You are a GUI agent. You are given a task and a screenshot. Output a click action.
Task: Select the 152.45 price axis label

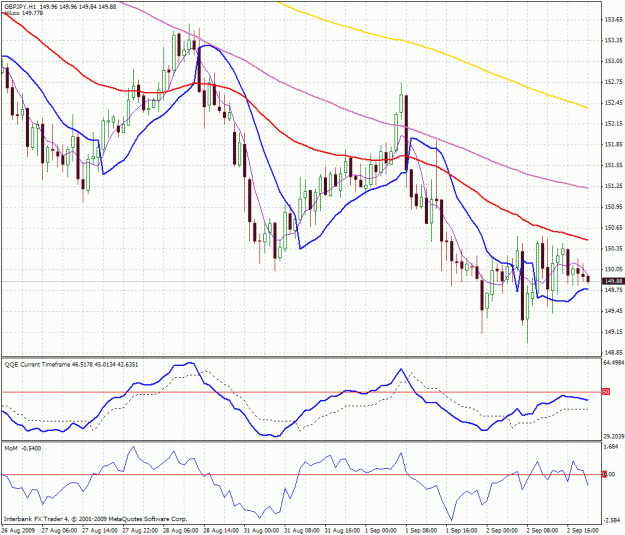pos(614,103)
